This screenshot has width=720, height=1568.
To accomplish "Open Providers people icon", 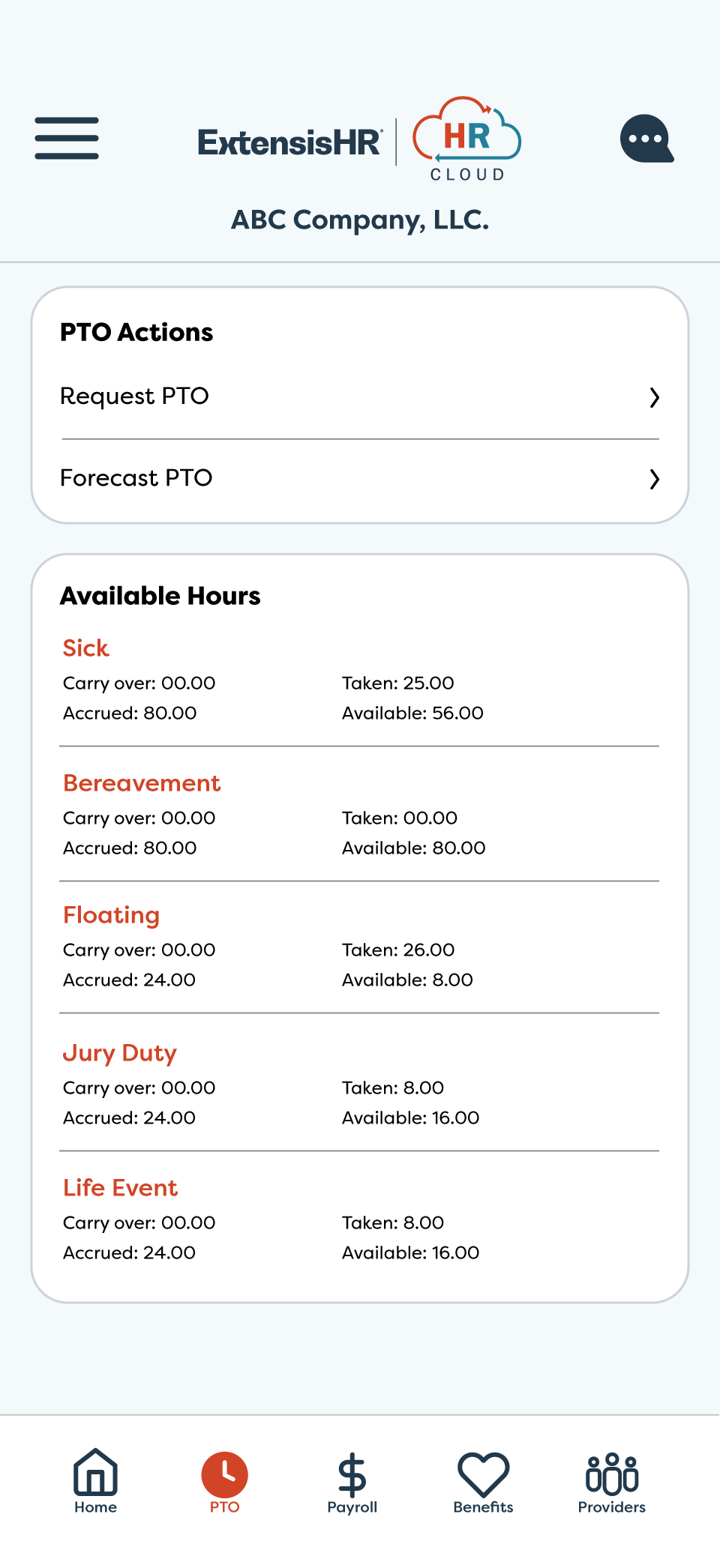I will click(x=611, y=1473).
